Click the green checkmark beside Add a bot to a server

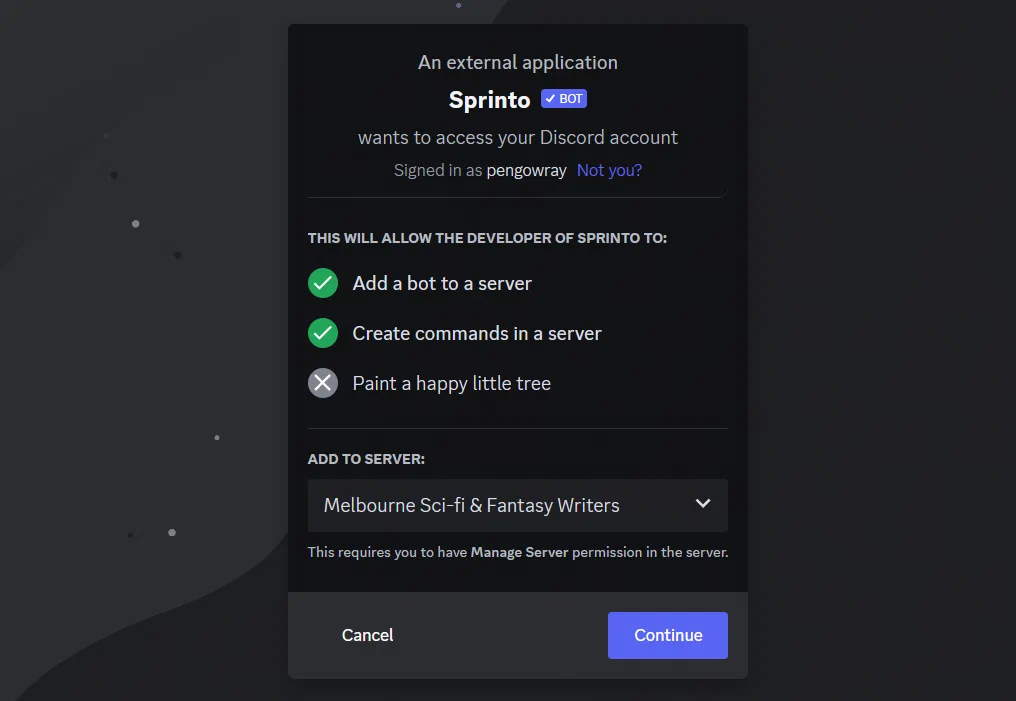[323, 283]
